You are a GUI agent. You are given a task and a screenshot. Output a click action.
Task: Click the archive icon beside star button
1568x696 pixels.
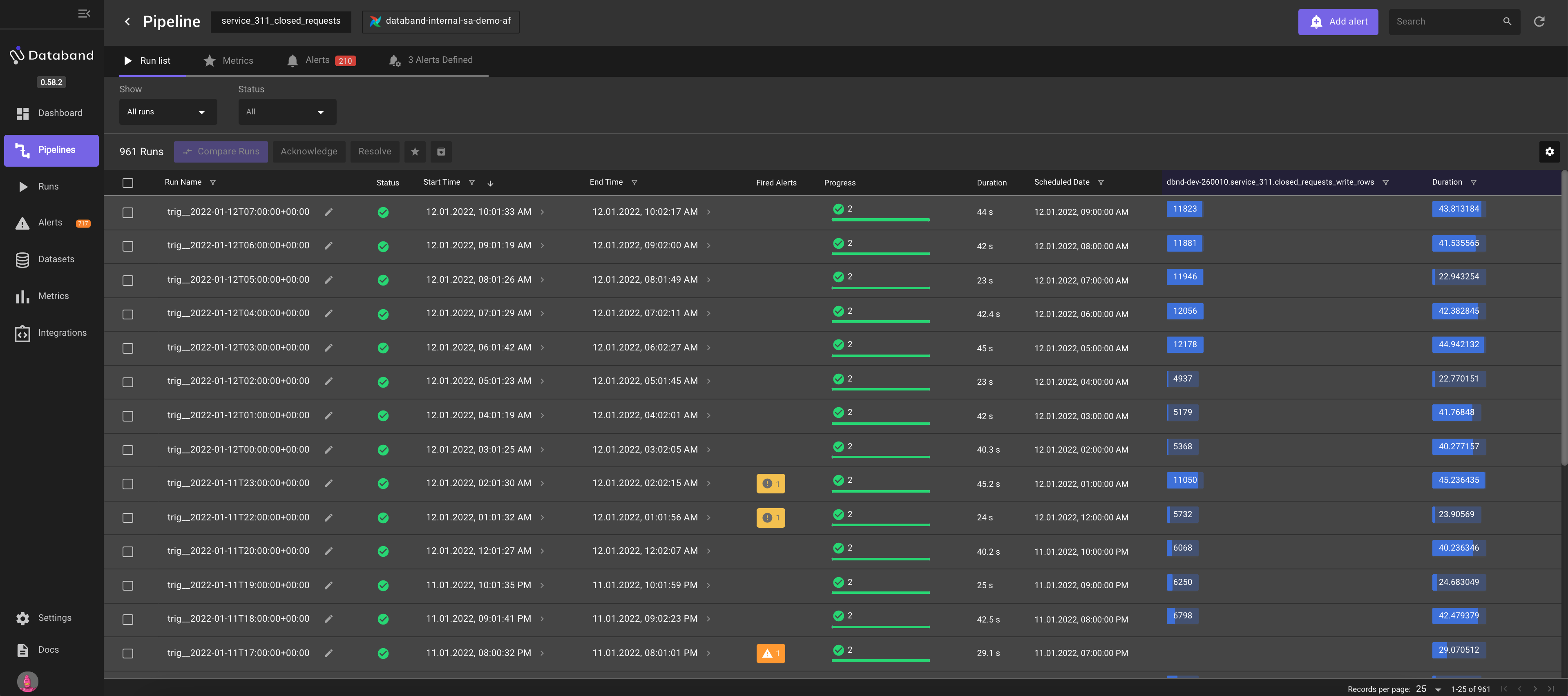click(x=441, y=152)
